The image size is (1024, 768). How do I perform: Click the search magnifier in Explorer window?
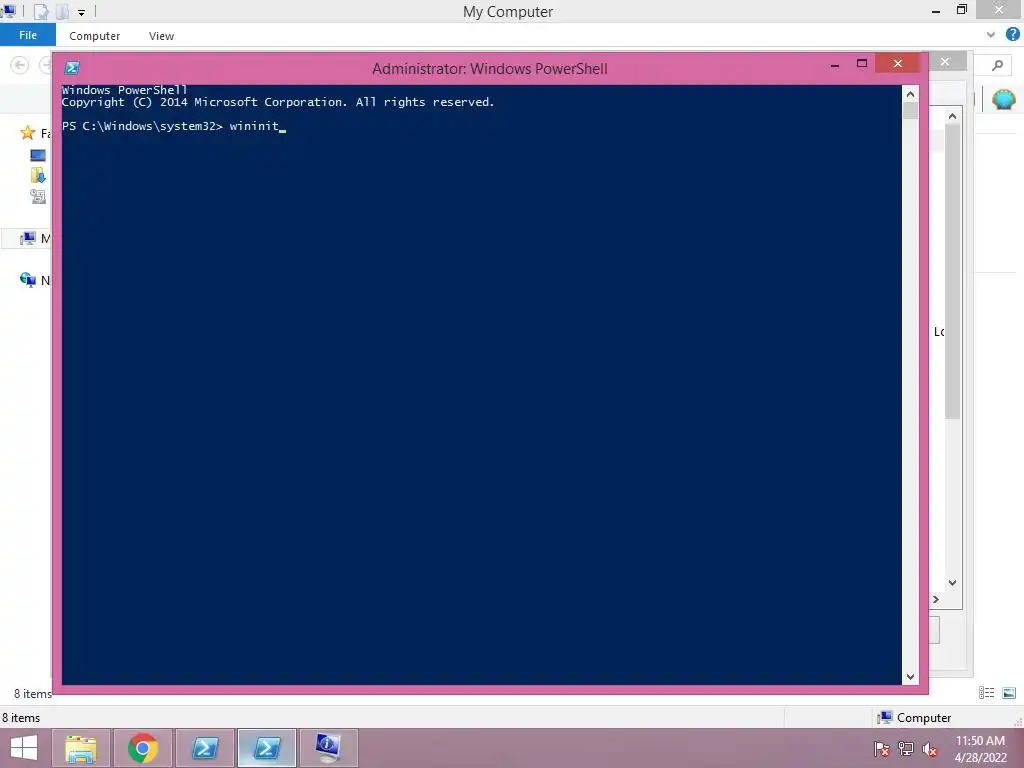tap(997, 65)
